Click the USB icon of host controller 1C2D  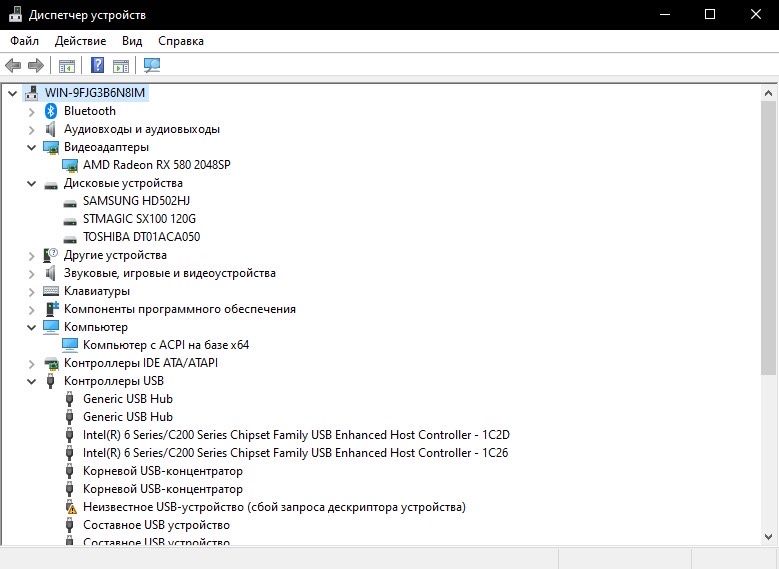[70, 435]
